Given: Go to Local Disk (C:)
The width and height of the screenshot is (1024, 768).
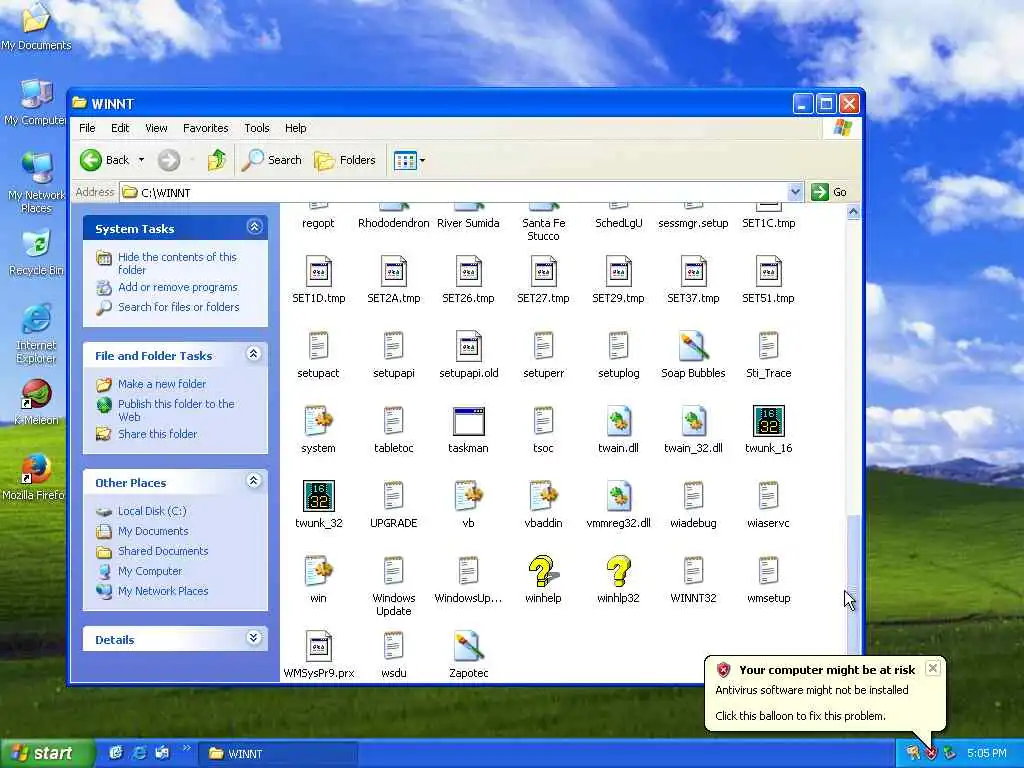Looking at the screenshot, I should click(152, 511).
